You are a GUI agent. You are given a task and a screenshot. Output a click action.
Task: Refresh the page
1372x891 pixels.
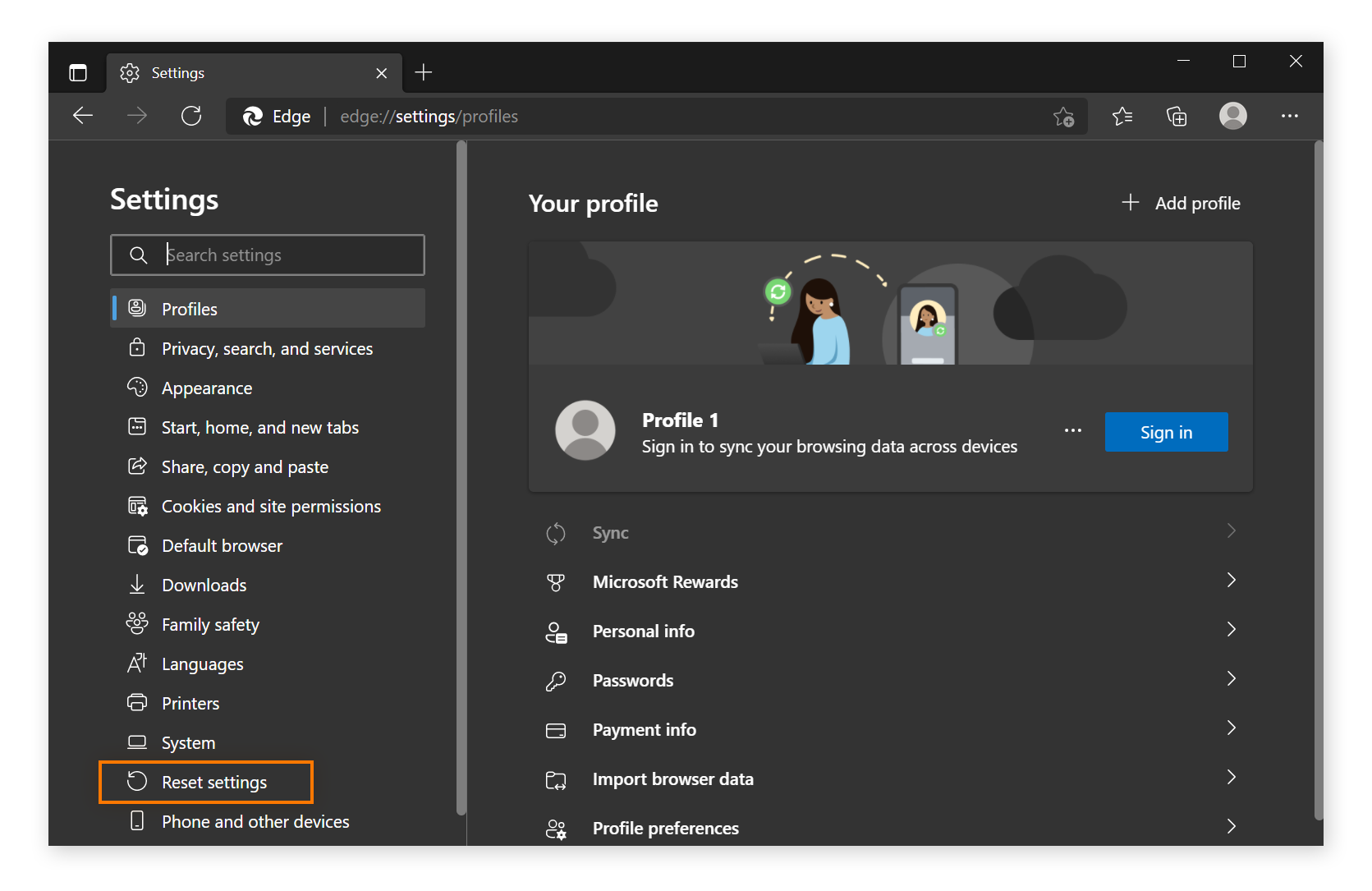[x=191, y=116]
